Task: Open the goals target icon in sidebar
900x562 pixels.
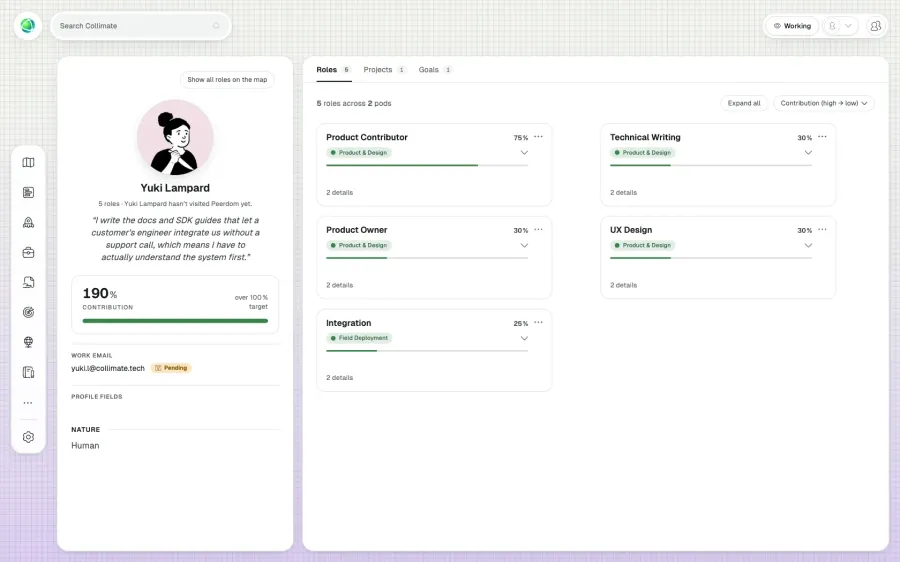Action: 28,312
